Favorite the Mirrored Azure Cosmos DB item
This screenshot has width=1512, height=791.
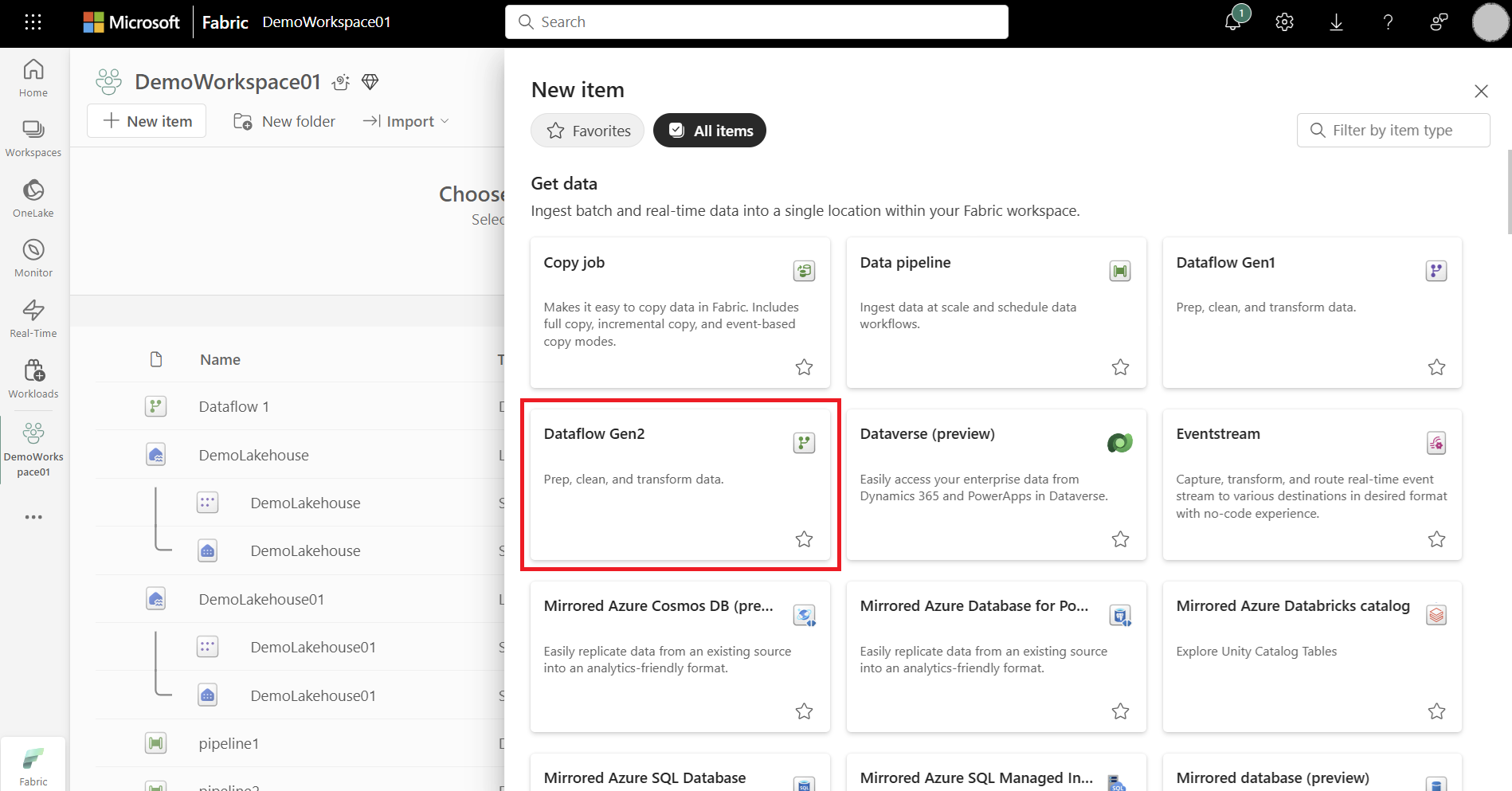click(804, 711)
